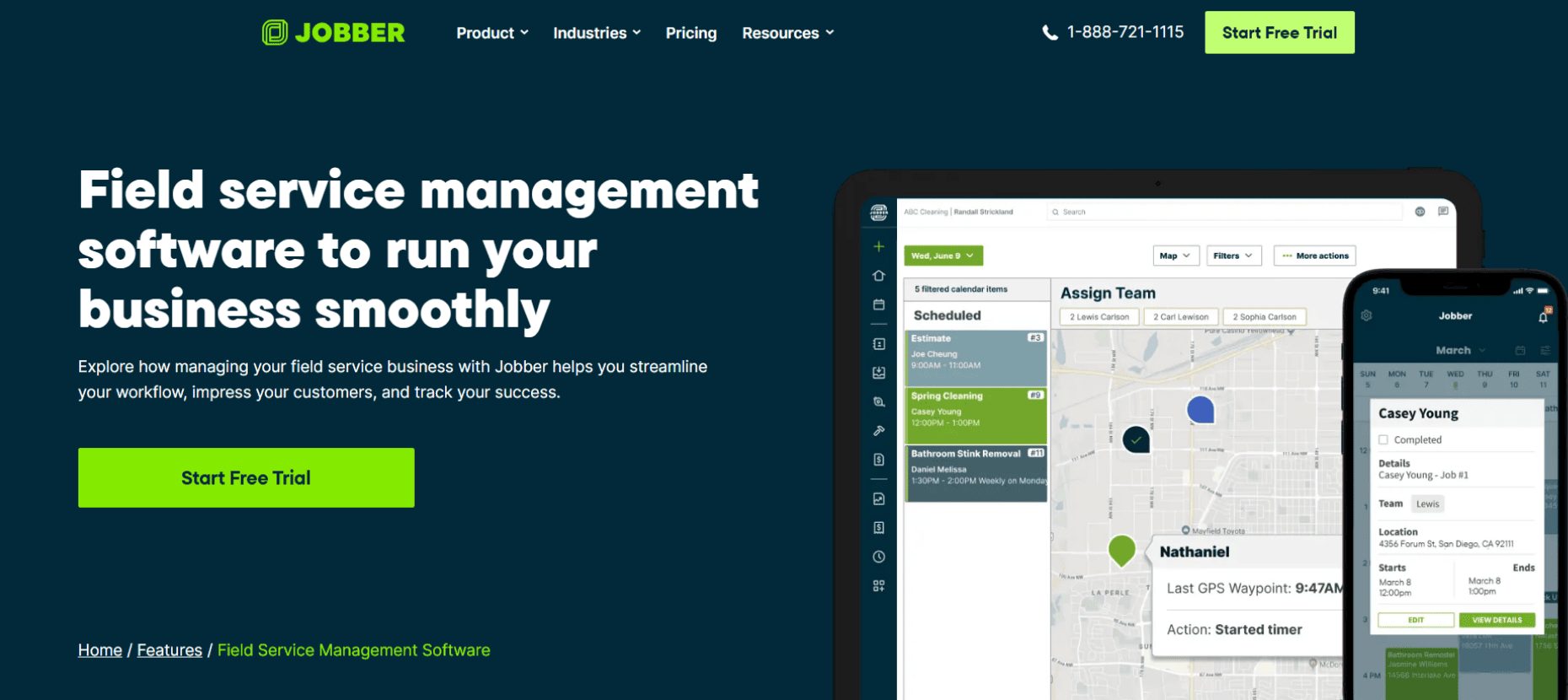Go to Features breadcrumb link
The width and height of the screenshot is (1568, 700).
(169, 650)
